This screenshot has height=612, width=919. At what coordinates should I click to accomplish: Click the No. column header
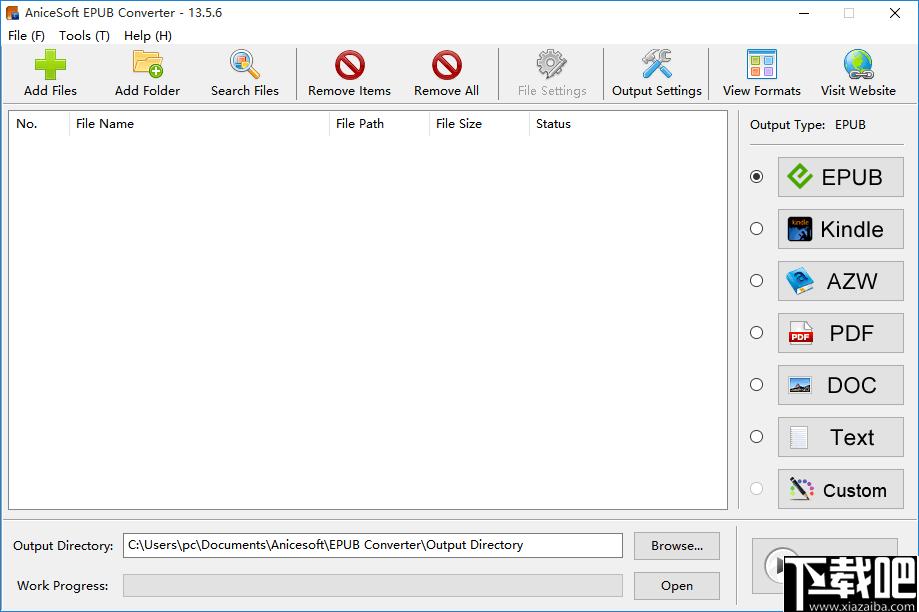tap(39, 124)
